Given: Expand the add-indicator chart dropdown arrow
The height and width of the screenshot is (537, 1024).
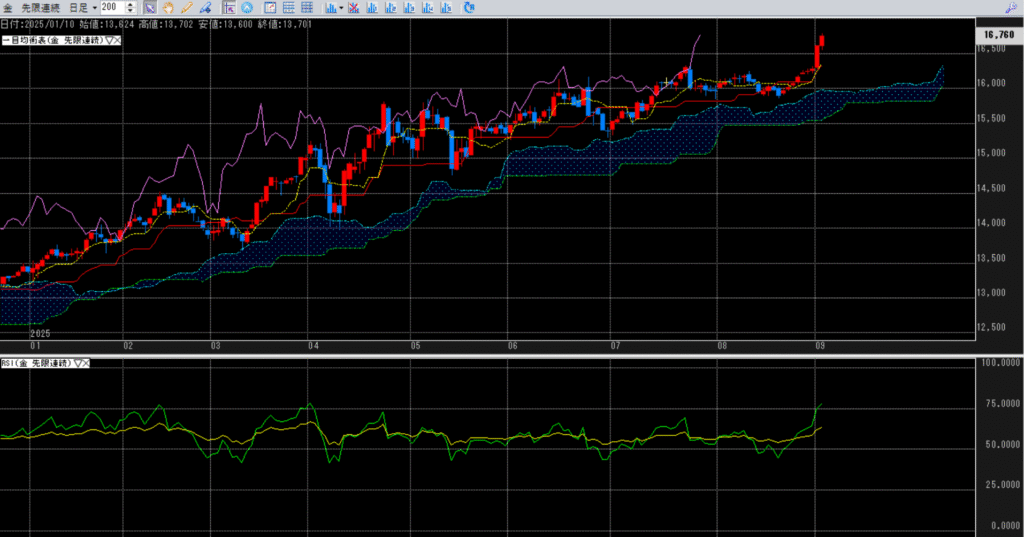Looking at the screenshot, I should (x=341, y=8).
